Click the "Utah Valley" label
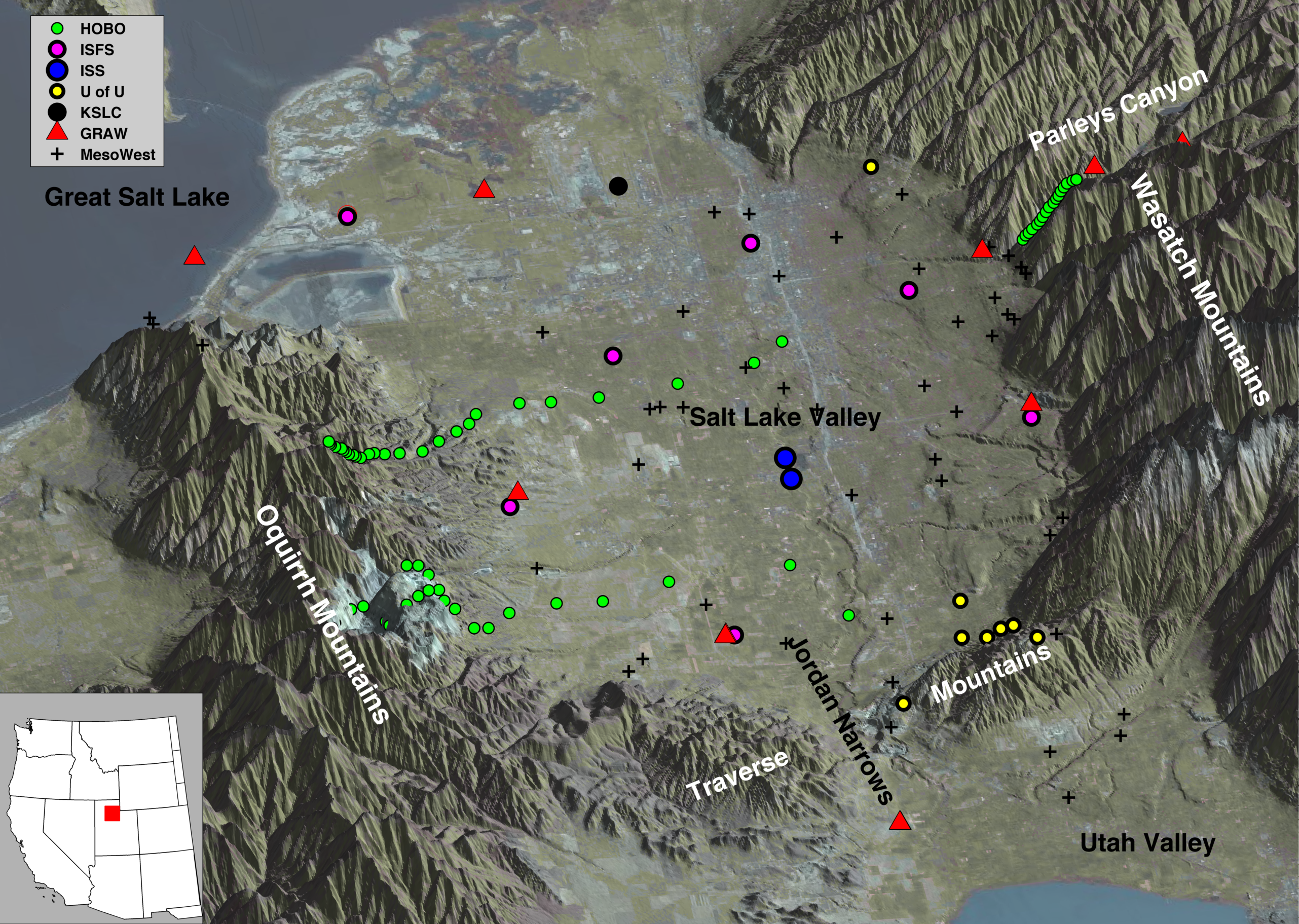 pos(1147,843)
